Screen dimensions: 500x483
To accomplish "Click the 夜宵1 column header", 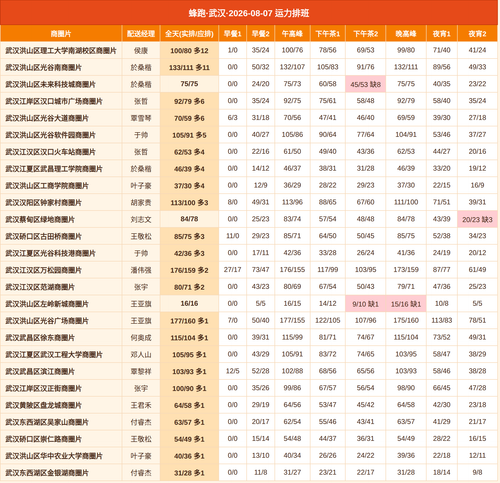I will point(442,34).
